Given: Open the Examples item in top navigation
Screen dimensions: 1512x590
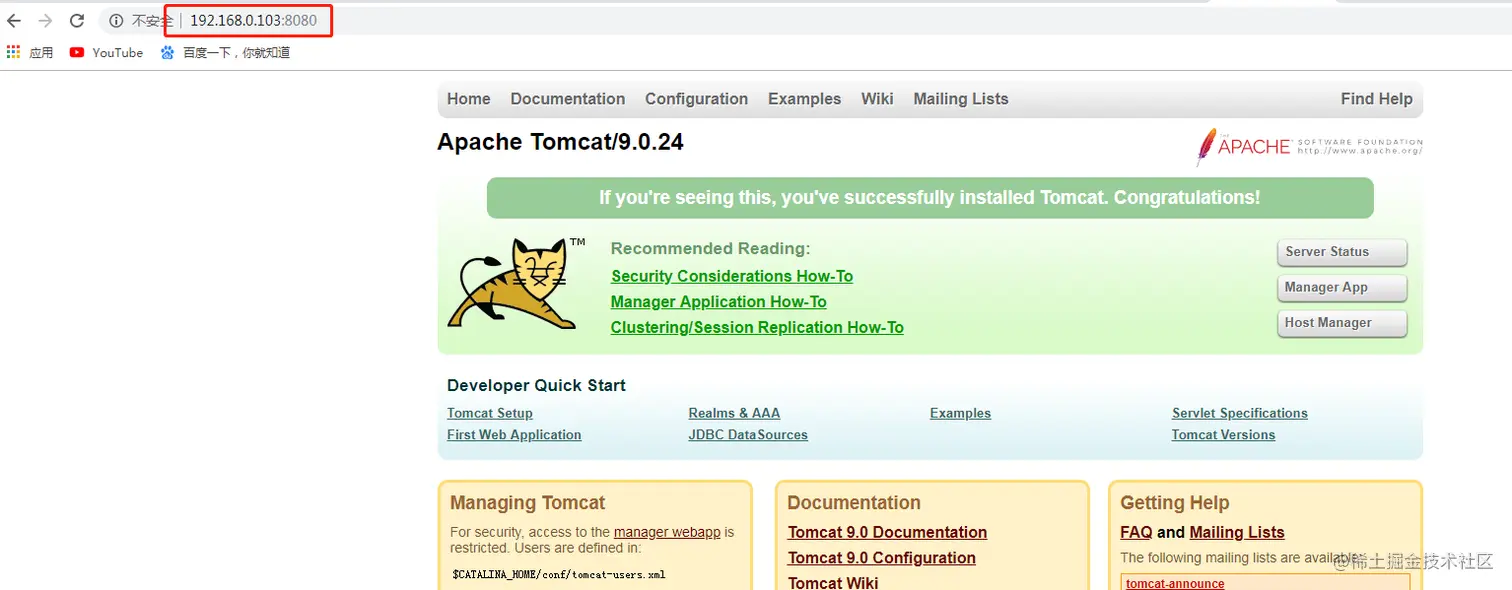Looking at the screenshot, I should coord(804,99).
